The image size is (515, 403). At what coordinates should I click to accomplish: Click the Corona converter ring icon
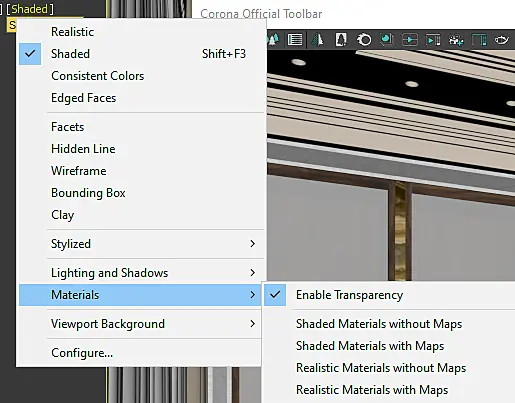pyautogui.click(x=364, y=40)
